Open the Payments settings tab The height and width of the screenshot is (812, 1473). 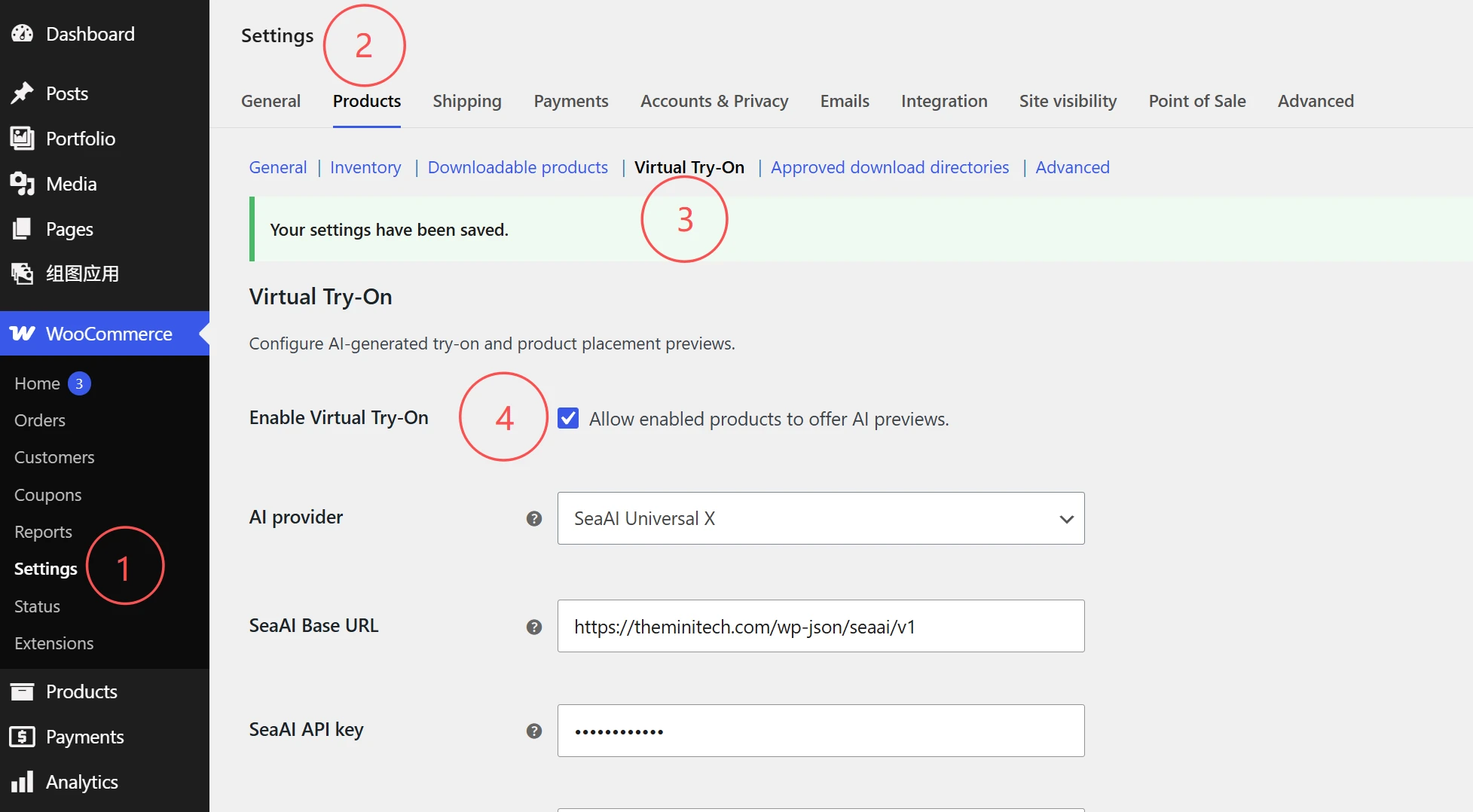pyautogui.click(x=571, y=101)
